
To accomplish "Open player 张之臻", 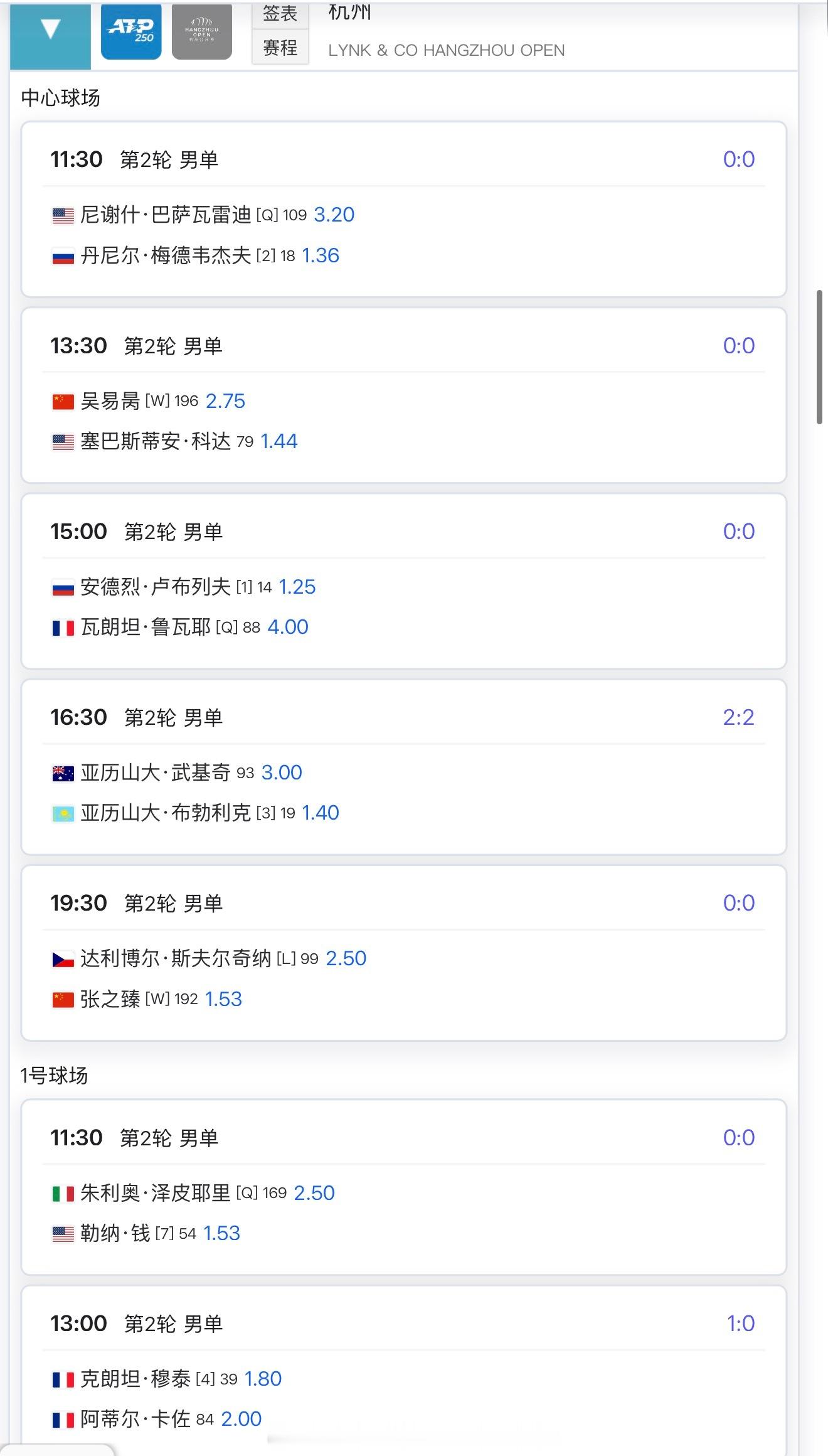I will [110, 999].
